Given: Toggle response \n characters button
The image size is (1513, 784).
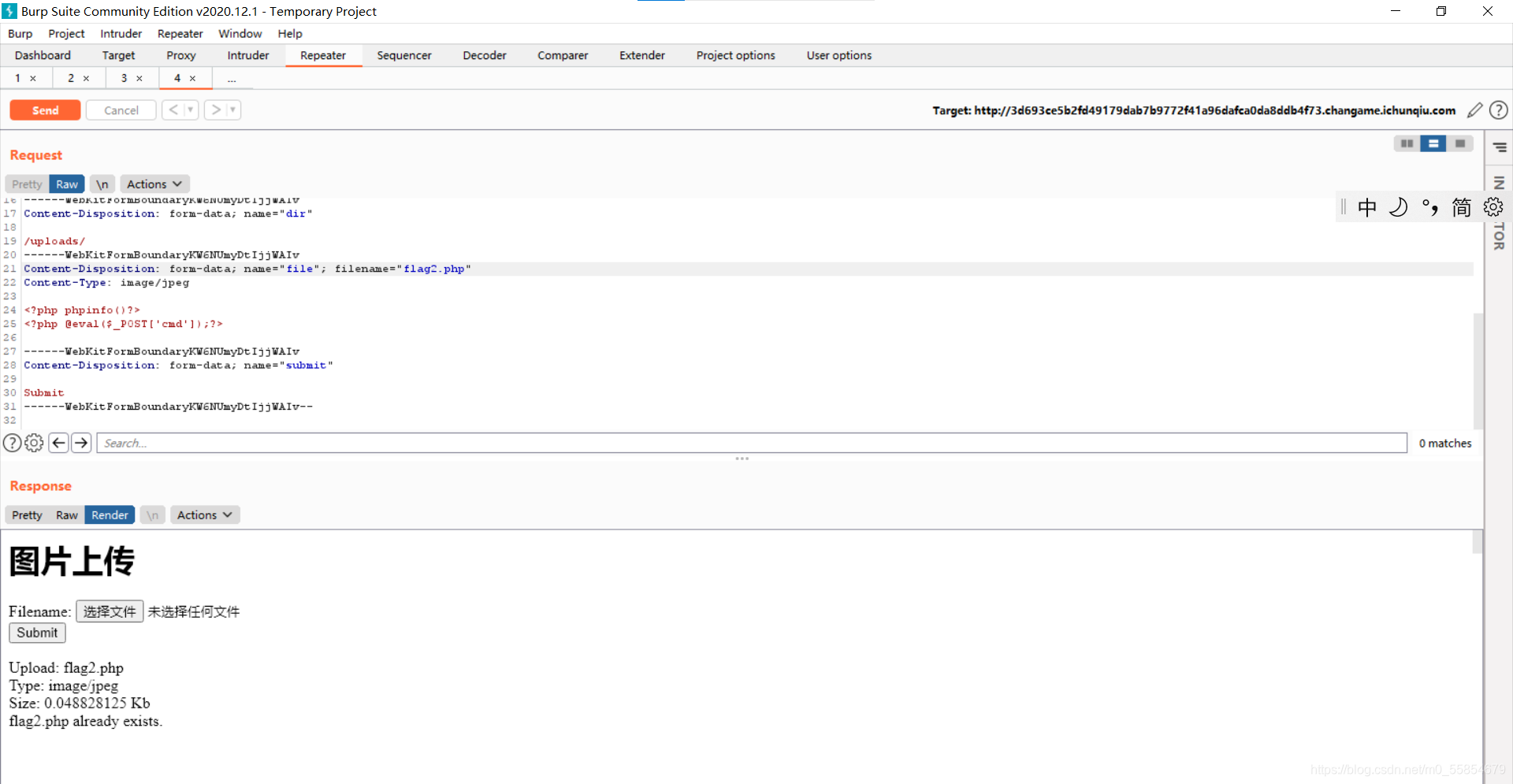Looking at the screenshot, I should 153,515.
